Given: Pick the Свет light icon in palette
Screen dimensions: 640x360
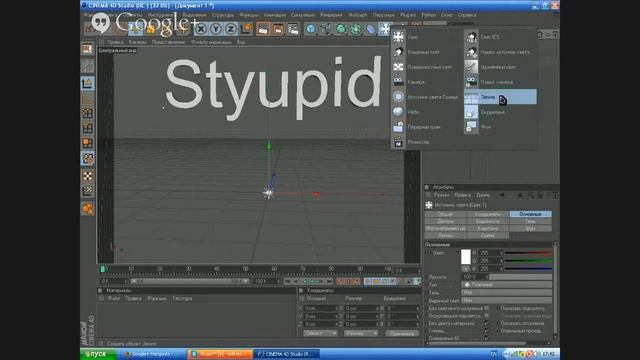Looking at the screenshot, I should pyautogui.click(x=398, y=37).
